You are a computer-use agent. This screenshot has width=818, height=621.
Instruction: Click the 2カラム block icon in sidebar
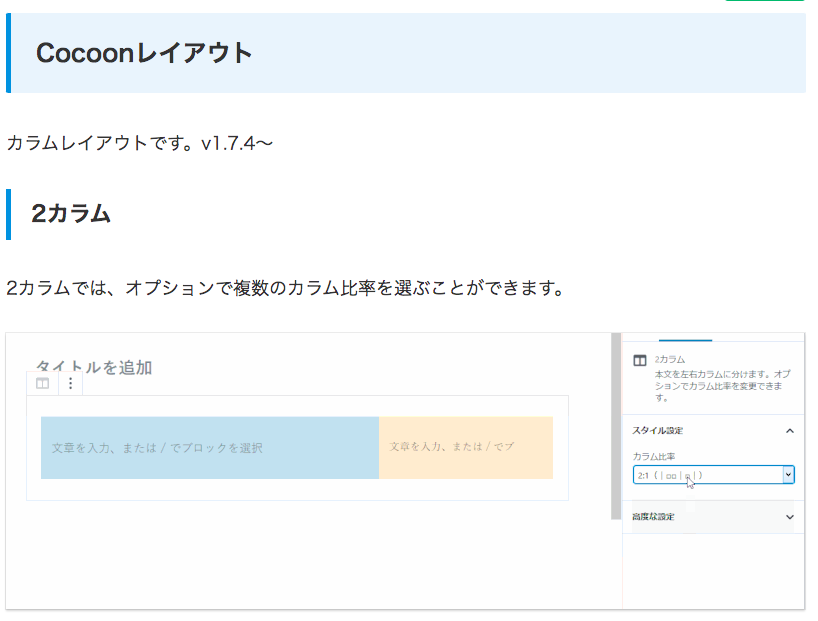click(x=640, y=361)
